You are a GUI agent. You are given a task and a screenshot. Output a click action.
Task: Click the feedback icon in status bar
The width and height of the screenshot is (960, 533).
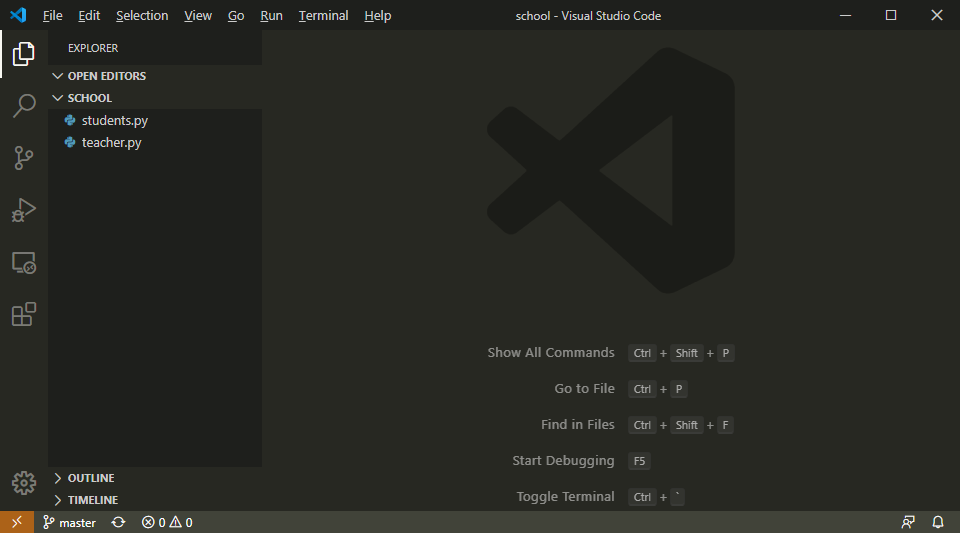click(x=908, y=523)
